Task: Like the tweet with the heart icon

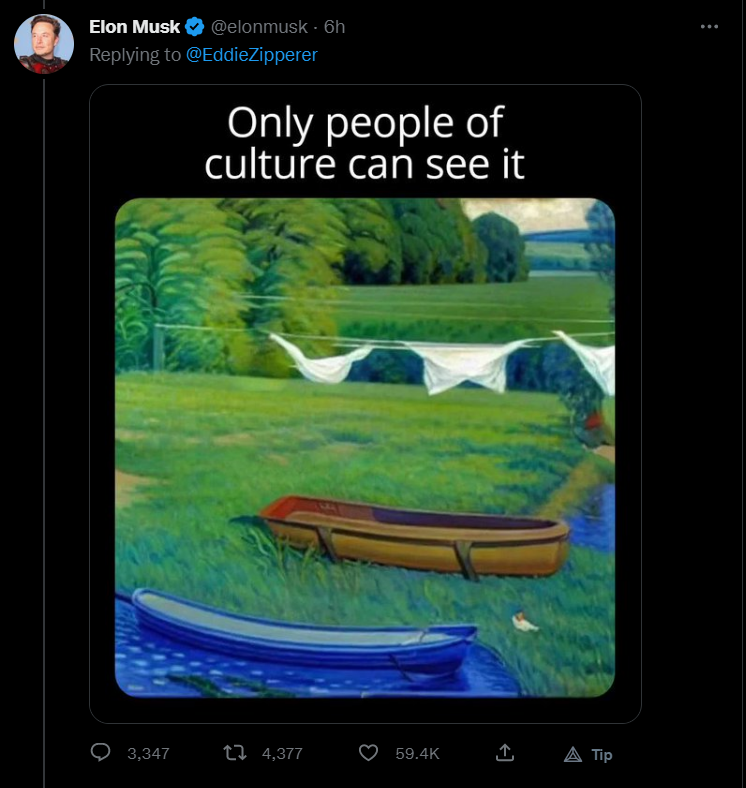Action: point(368,753)
